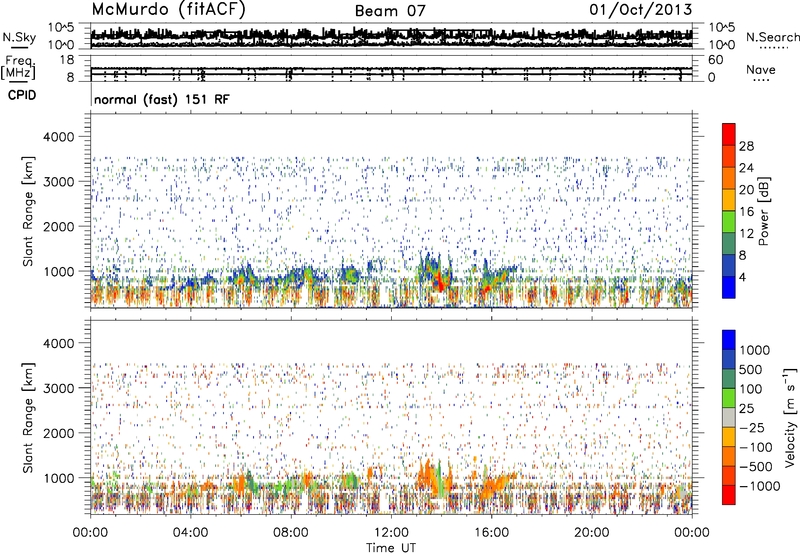
Task: Select the Velocity [m s-1] colorbar title
Action: point(790,417)
